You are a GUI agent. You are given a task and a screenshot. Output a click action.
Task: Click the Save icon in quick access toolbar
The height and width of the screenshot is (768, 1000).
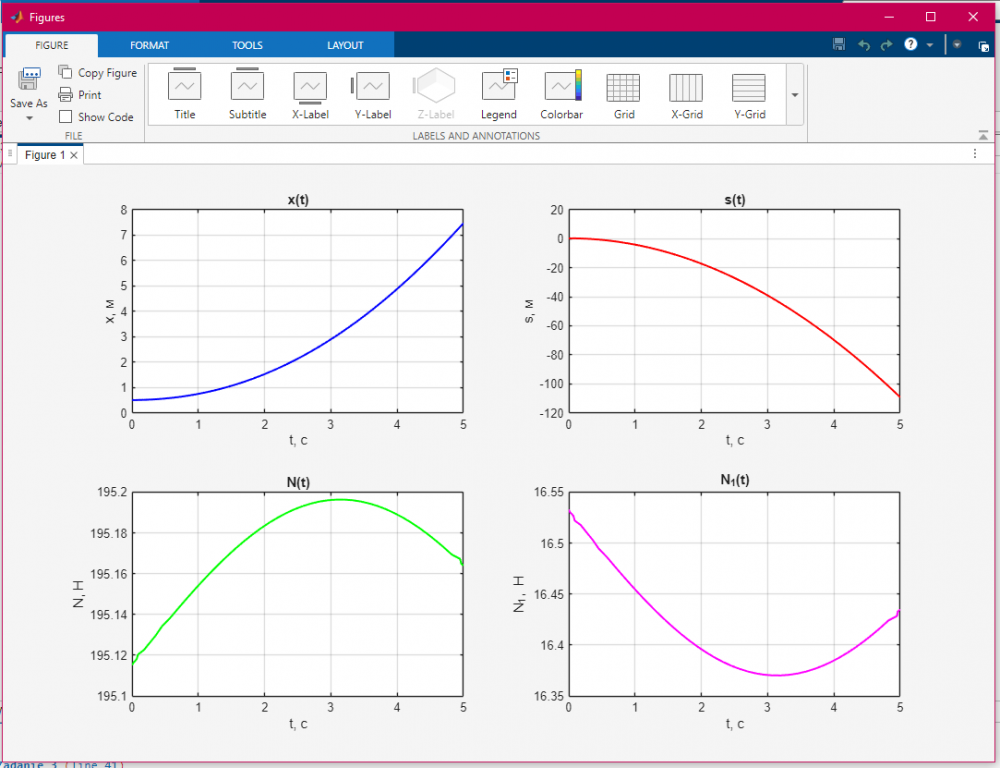(839, 45)
